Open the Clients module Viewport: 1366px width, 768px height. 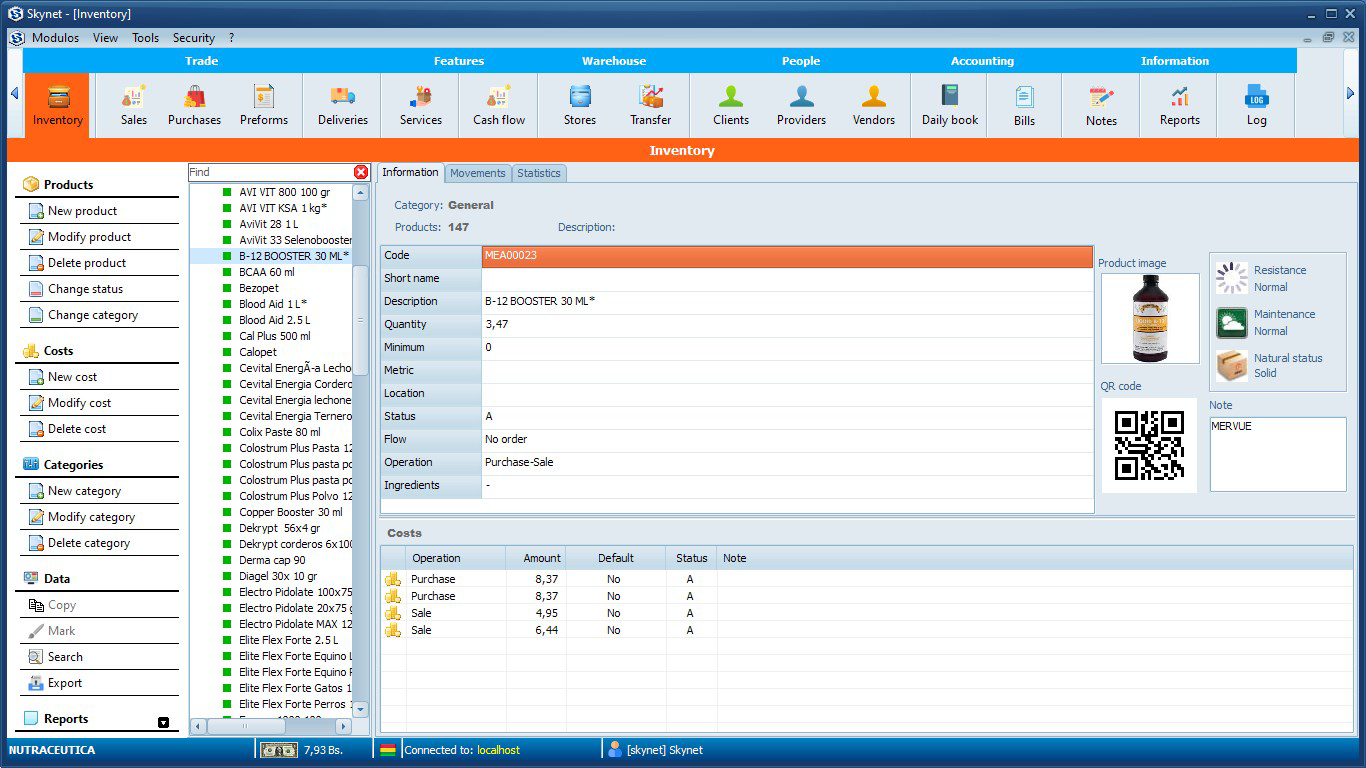731,104
